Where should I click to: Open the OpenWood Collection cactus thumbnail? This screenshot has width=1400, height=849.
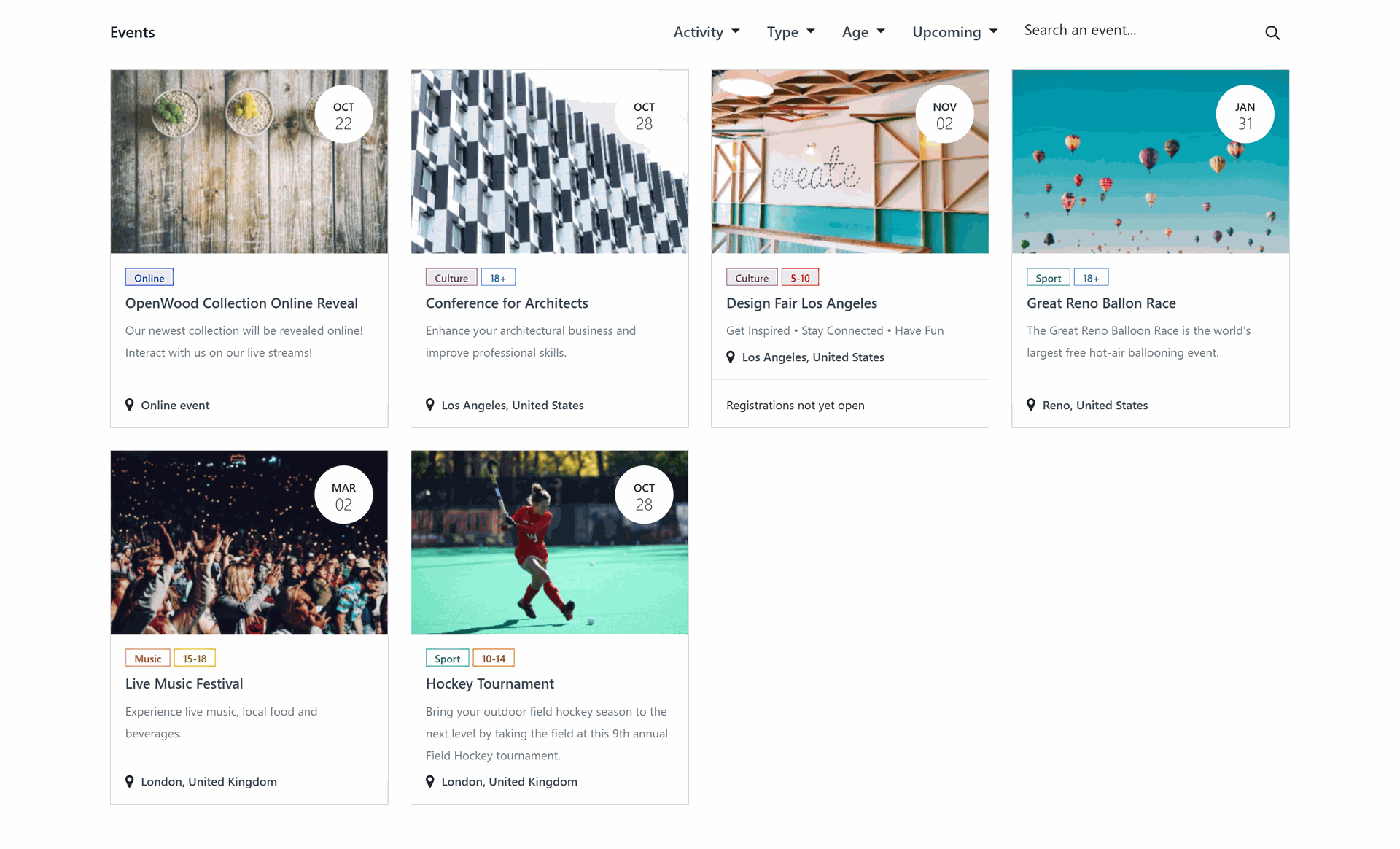coord(249,162)
